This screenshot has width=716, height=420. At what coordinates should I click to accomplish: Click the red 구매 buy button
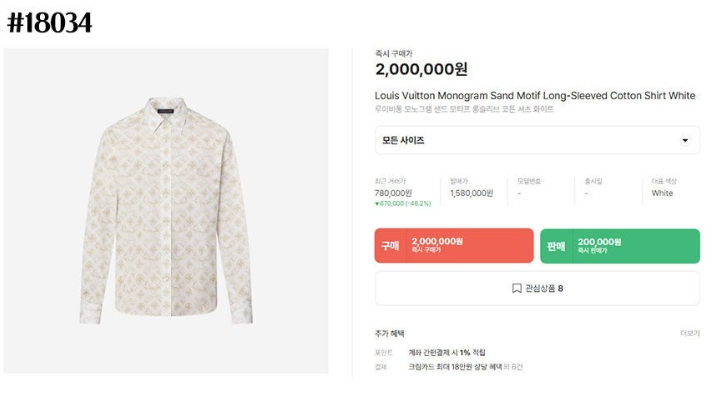coord(454,246)
